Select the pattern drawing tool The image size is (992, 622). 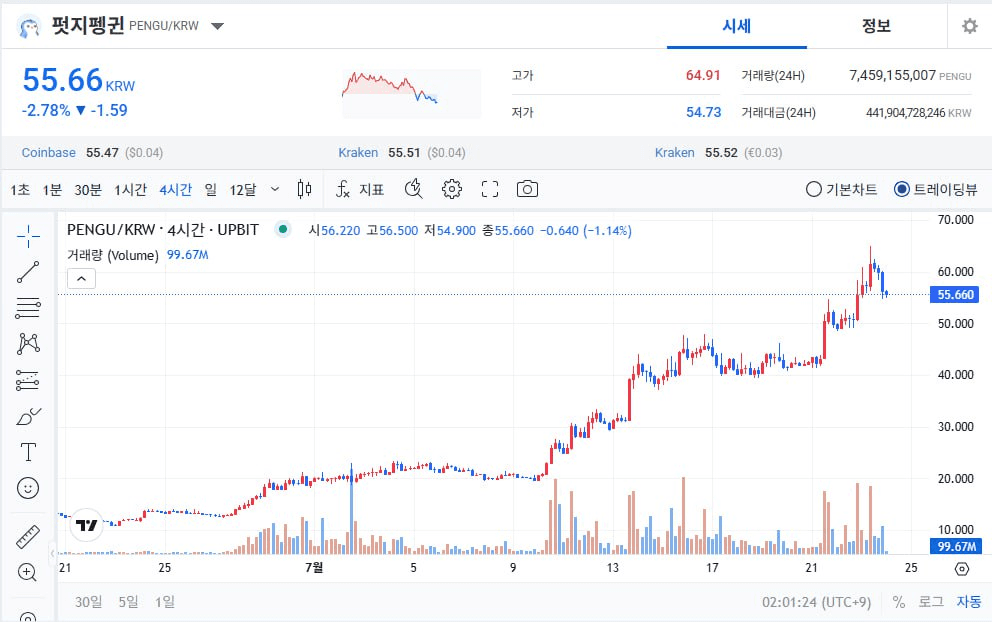[x=28, y=344]
